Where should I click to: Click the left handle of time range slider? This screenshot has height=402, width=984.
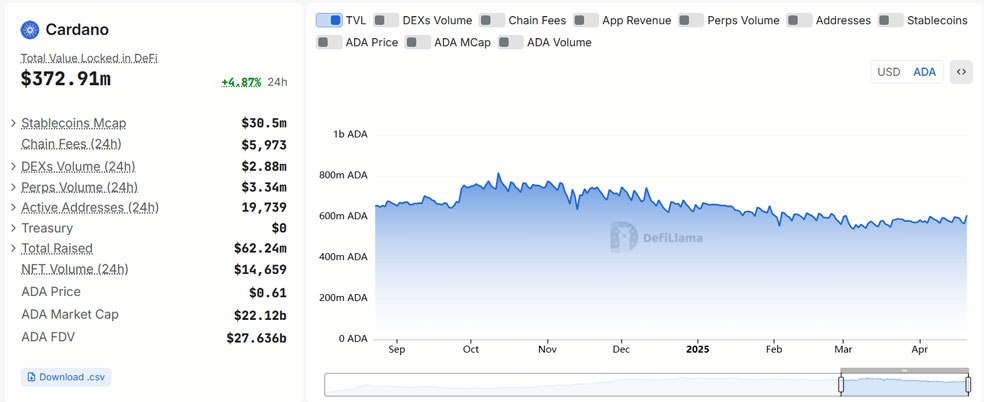coord(841,384)
